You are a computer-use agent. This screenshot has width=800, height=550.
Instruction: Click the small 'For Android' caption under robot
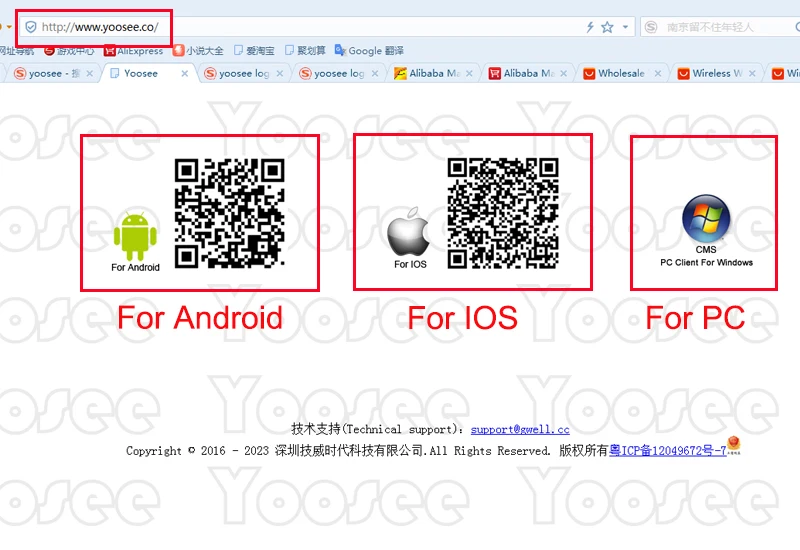pyautogui.click(x=135, y=267)
